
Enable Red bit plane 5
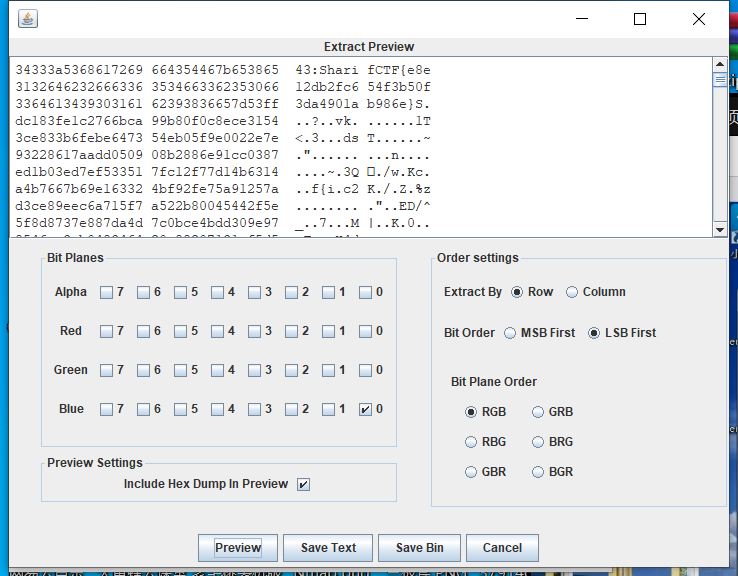coord(180,332)
